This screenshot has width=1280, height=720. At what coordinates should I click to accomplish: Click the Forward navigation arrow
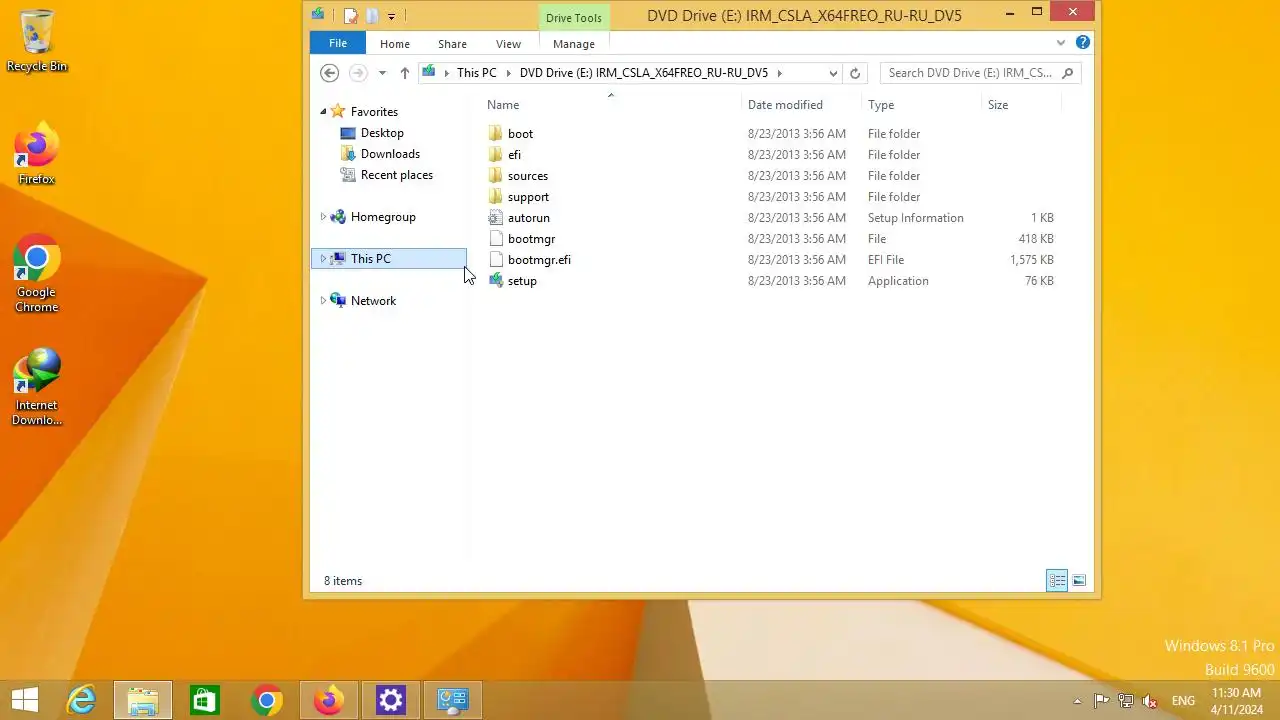358,73
